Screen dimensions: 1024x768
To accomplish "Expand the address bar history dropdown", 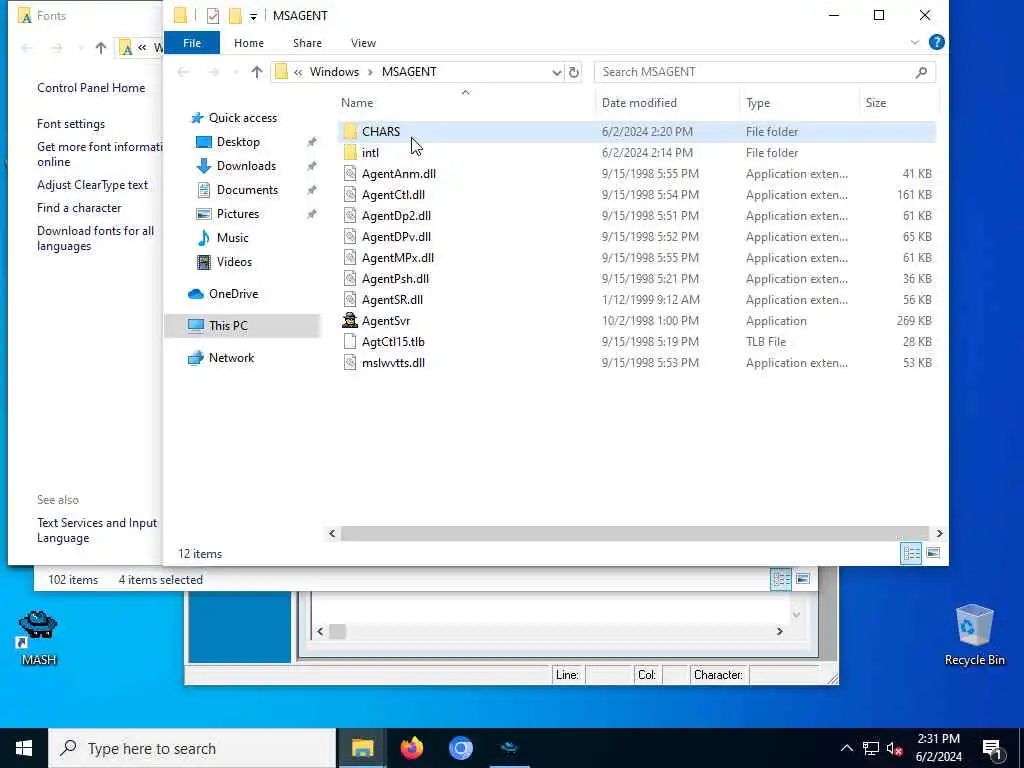I will 556,72.
